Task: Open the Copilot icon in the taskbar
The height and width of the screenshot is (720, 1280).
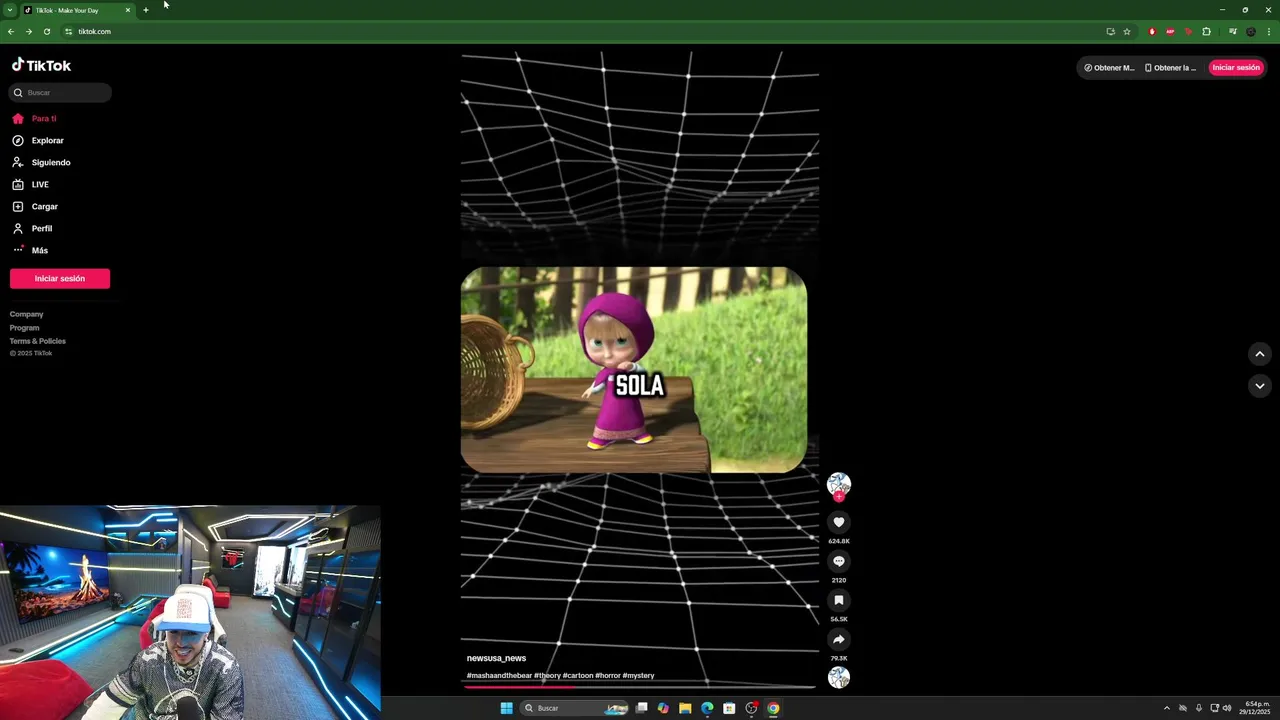Action: click(x=663, y=708)
